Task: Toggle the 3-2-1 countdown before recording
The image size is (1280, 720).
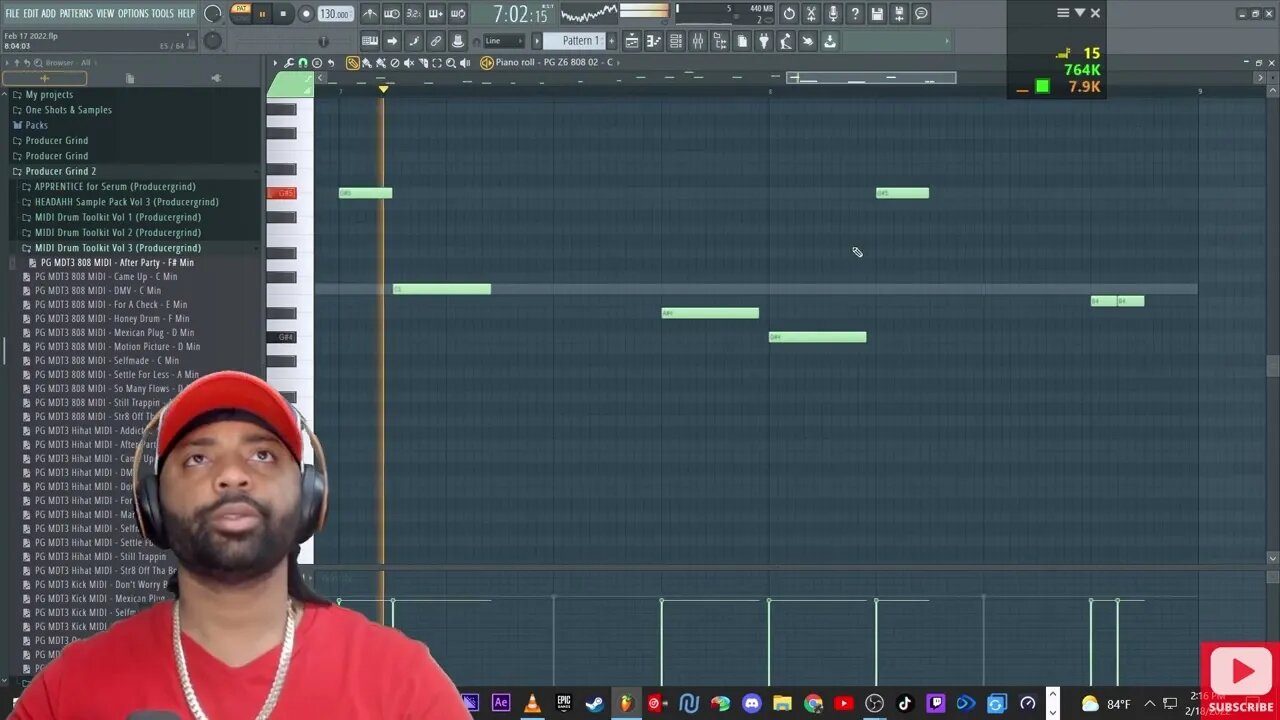Action: (x=413, y=14)
